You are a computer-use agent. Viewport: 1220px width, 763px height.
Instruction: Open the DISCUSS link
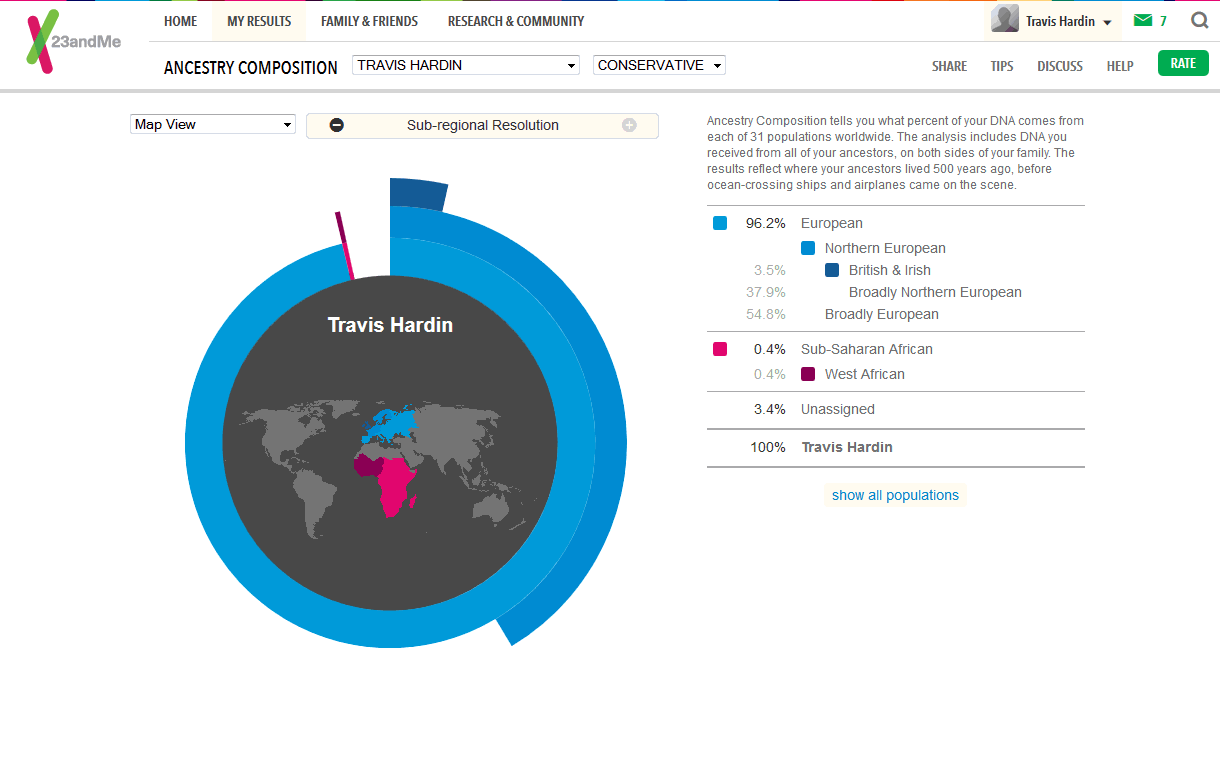[1060, 66]
